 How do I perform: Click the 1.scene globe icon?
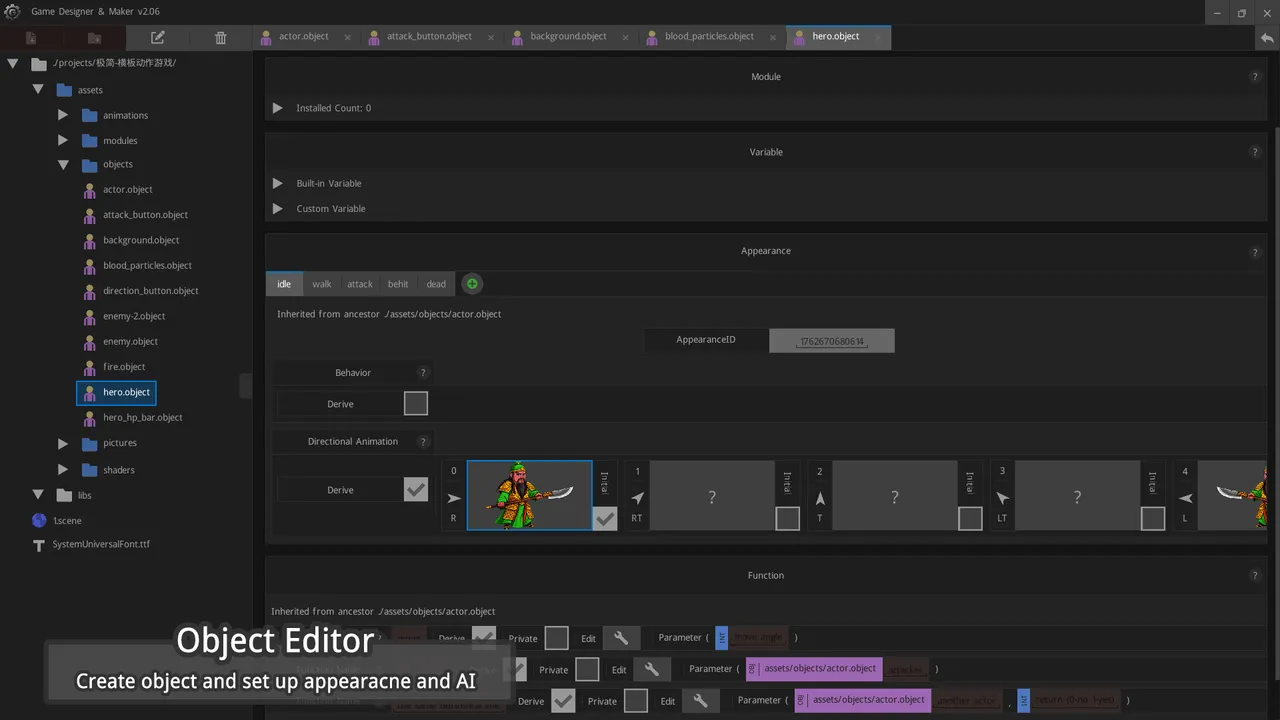pos(39,520)
